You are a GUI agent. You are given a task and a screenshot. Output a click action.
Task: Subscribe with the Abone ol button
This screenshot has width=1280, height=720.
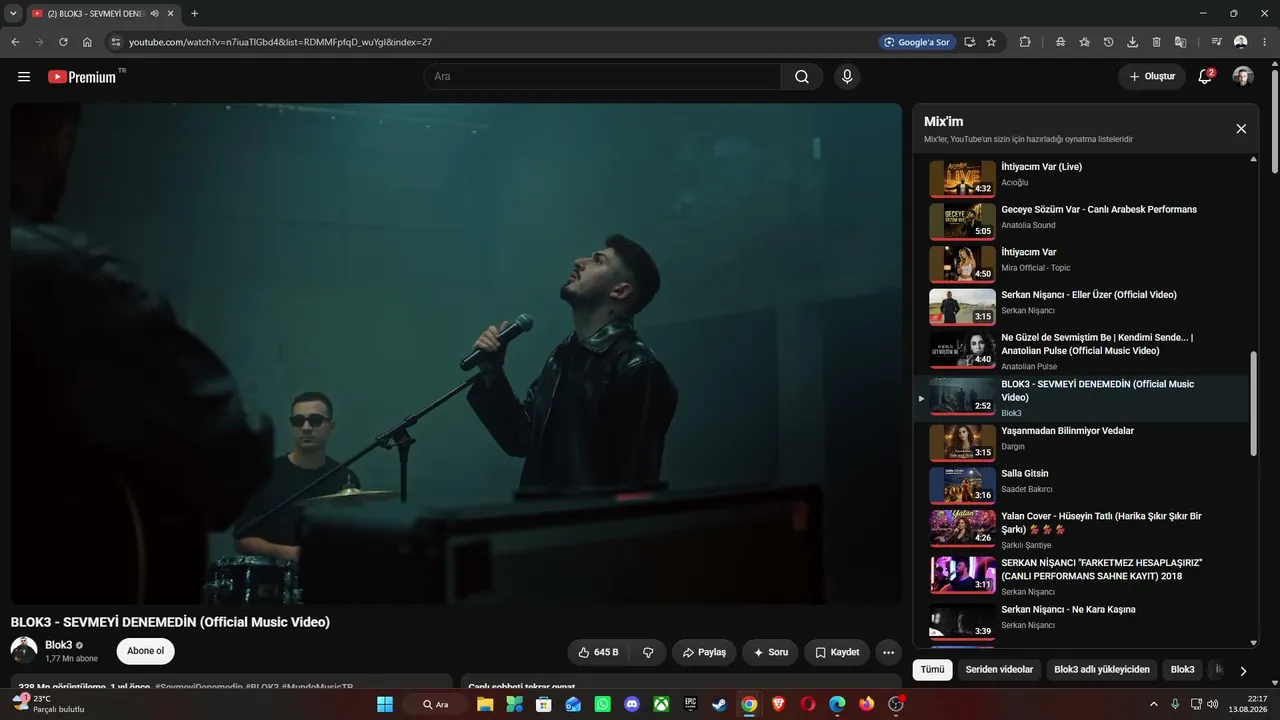(146, 651)
